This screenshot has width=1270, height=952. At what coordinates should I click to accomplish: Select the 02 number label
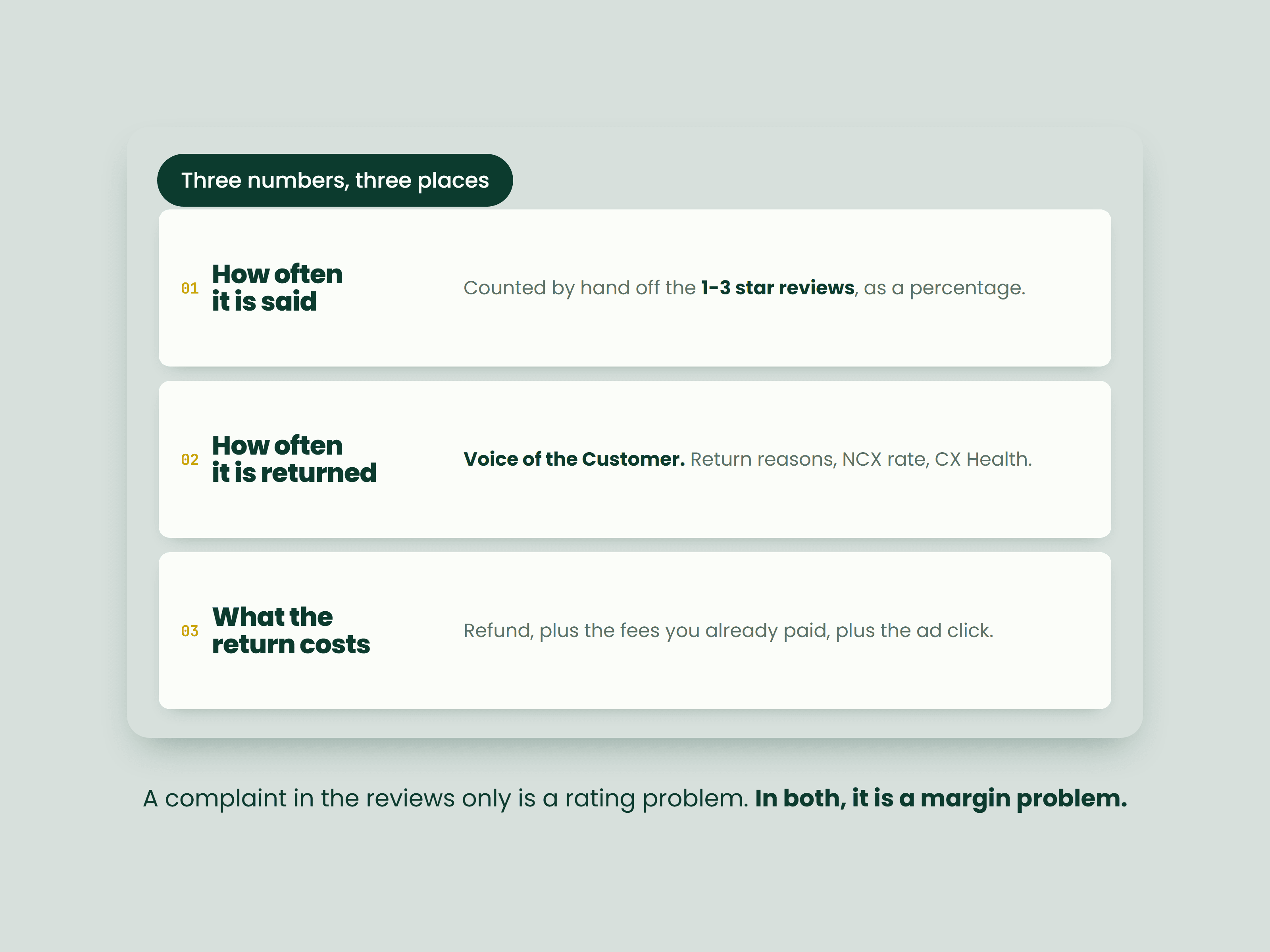pyautogui.click(x=190, y=460)
